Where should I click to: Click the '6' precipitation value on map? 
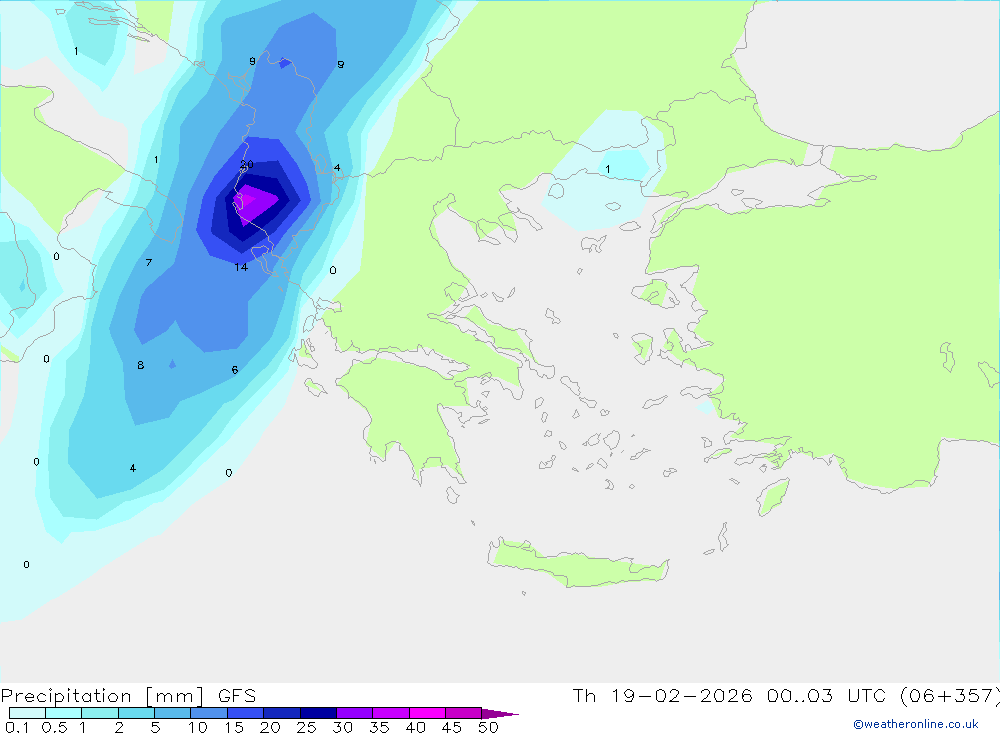pos(235,370)
